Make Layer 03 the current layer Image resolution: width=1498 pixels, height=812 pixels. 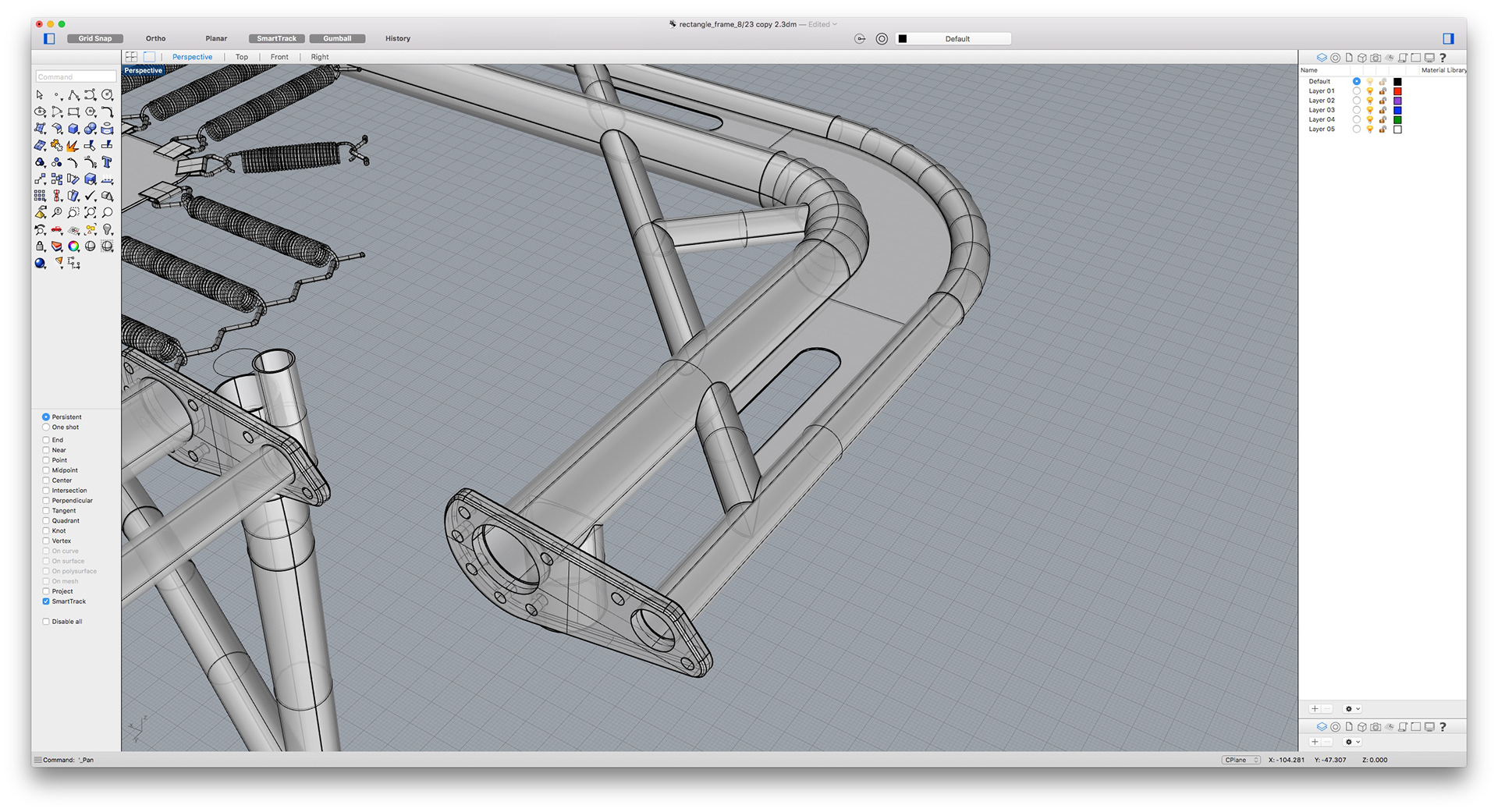(1356, 110)
